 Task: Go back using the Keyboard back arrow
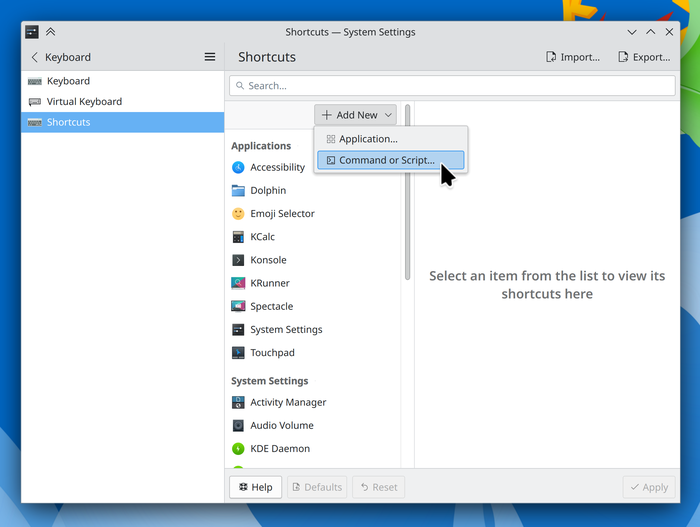click(35, 58)
